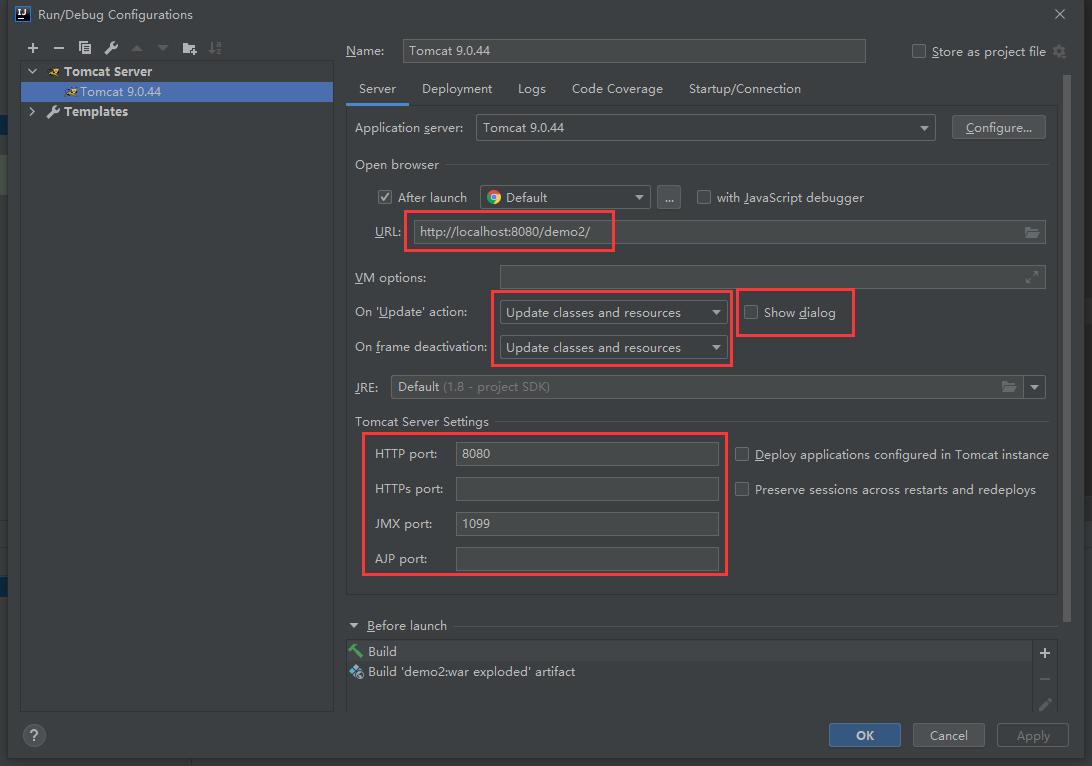Sort configurations alphabetically

point(215,48)
